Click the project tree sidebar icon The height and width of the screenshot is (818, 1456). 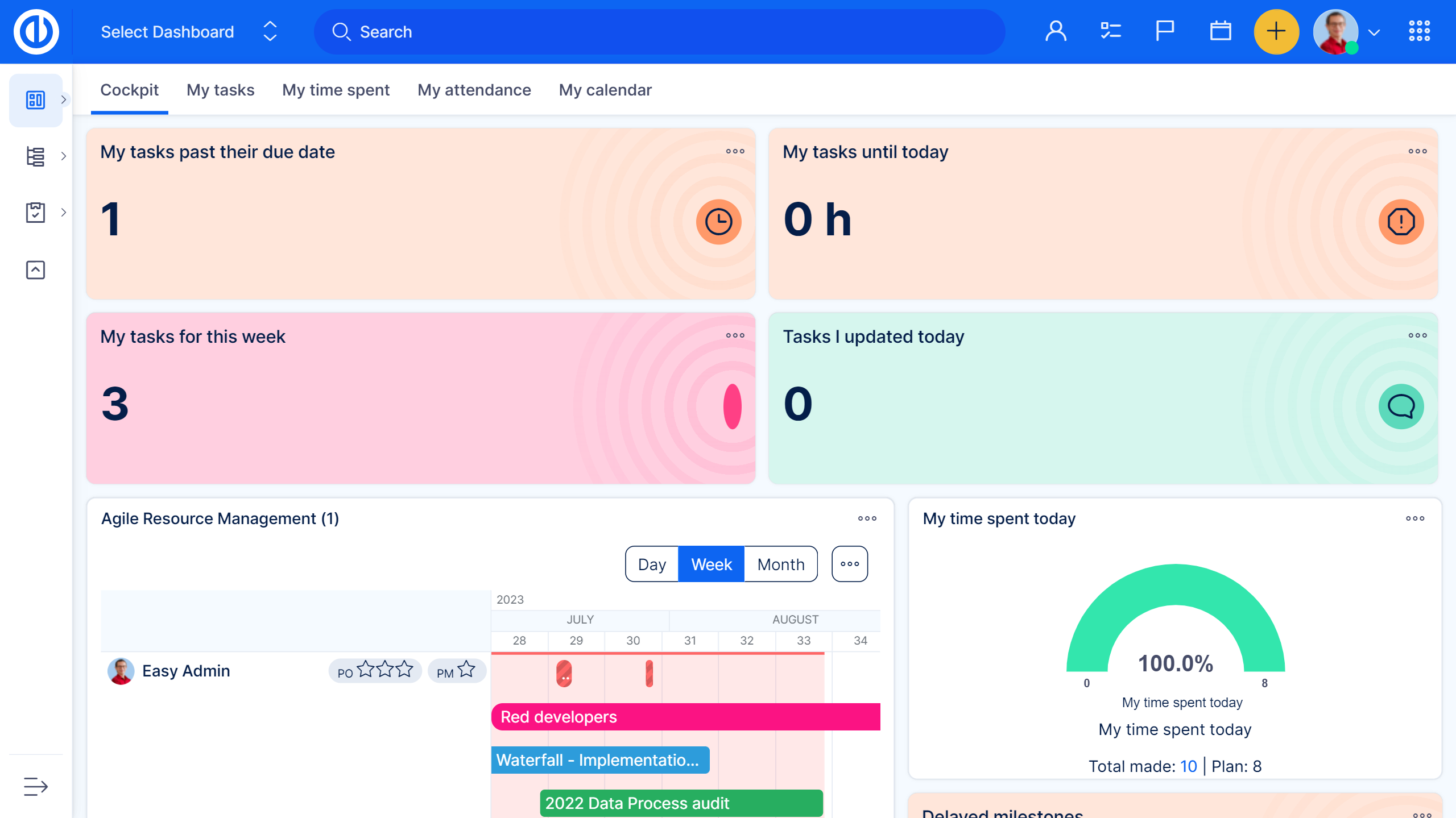click(35, 156)
